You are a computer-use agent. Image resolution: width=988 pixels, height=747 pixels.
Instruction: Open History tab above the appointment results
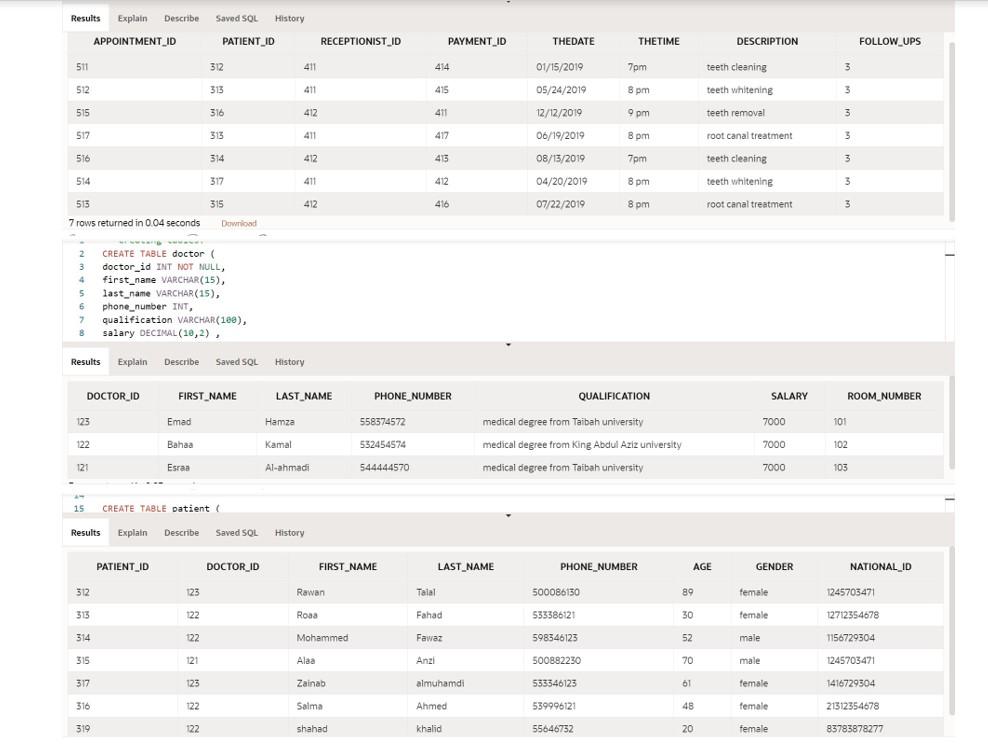[x=289, y=18]
